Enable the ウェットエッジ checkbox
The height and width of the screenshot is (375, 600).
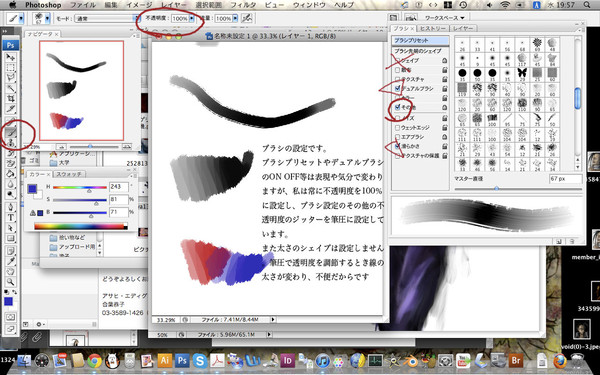point(397,127)
